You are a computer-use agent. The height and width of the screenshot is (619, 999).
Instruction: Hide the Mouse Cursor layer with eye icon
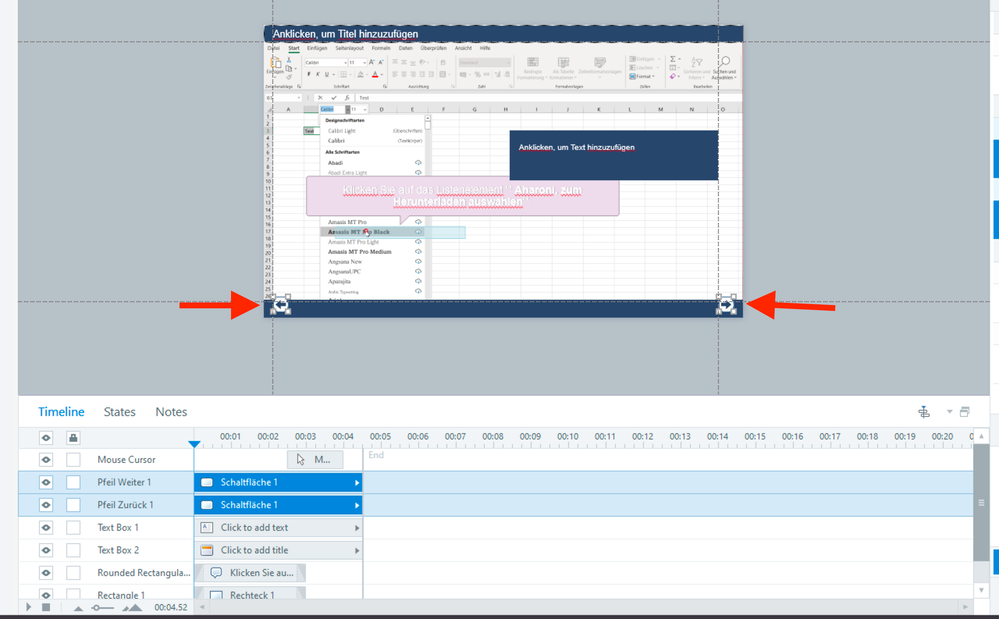(x=46, y=460)
